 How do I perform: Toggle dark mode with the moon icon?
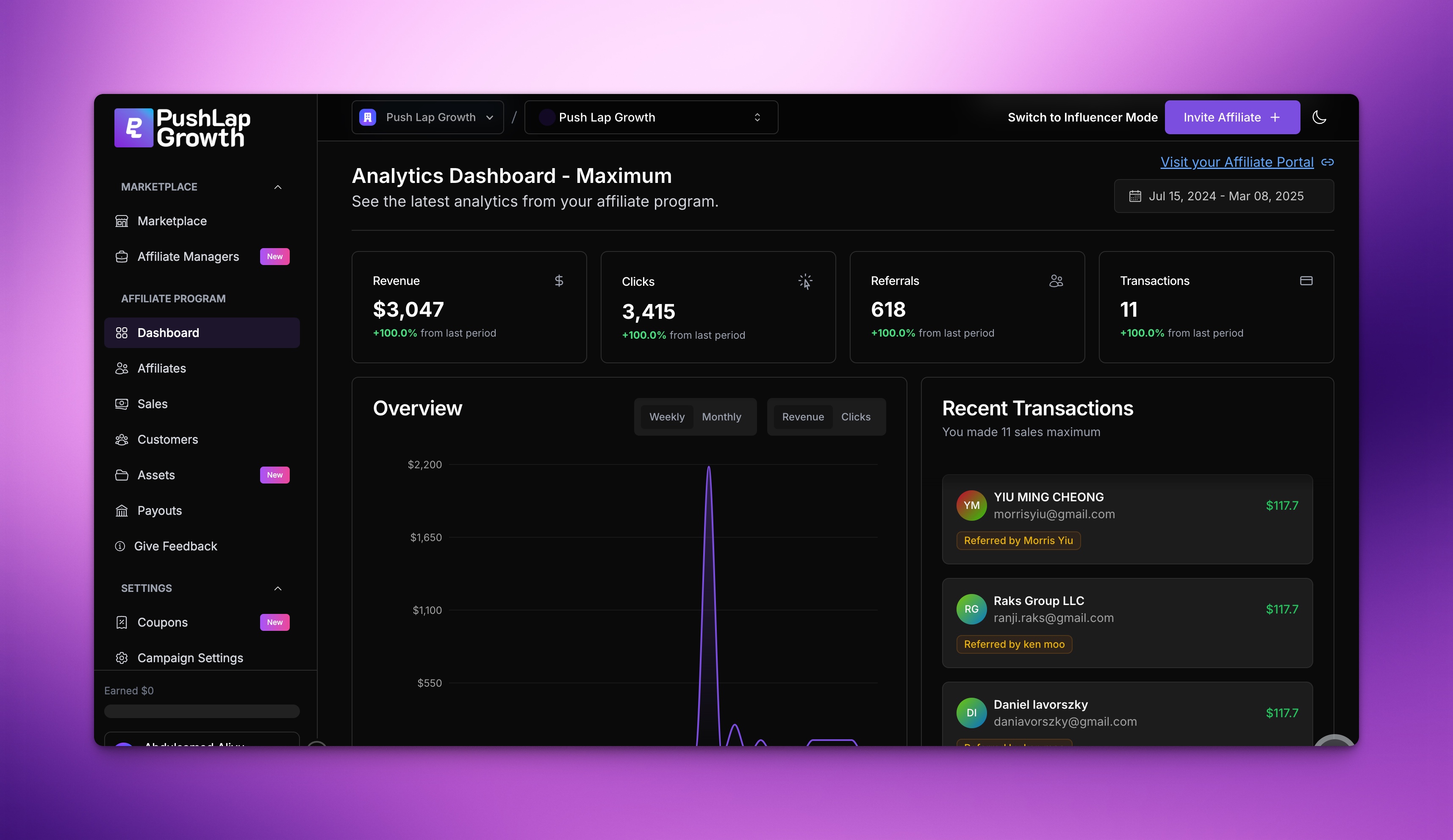tap(1320, 117)
